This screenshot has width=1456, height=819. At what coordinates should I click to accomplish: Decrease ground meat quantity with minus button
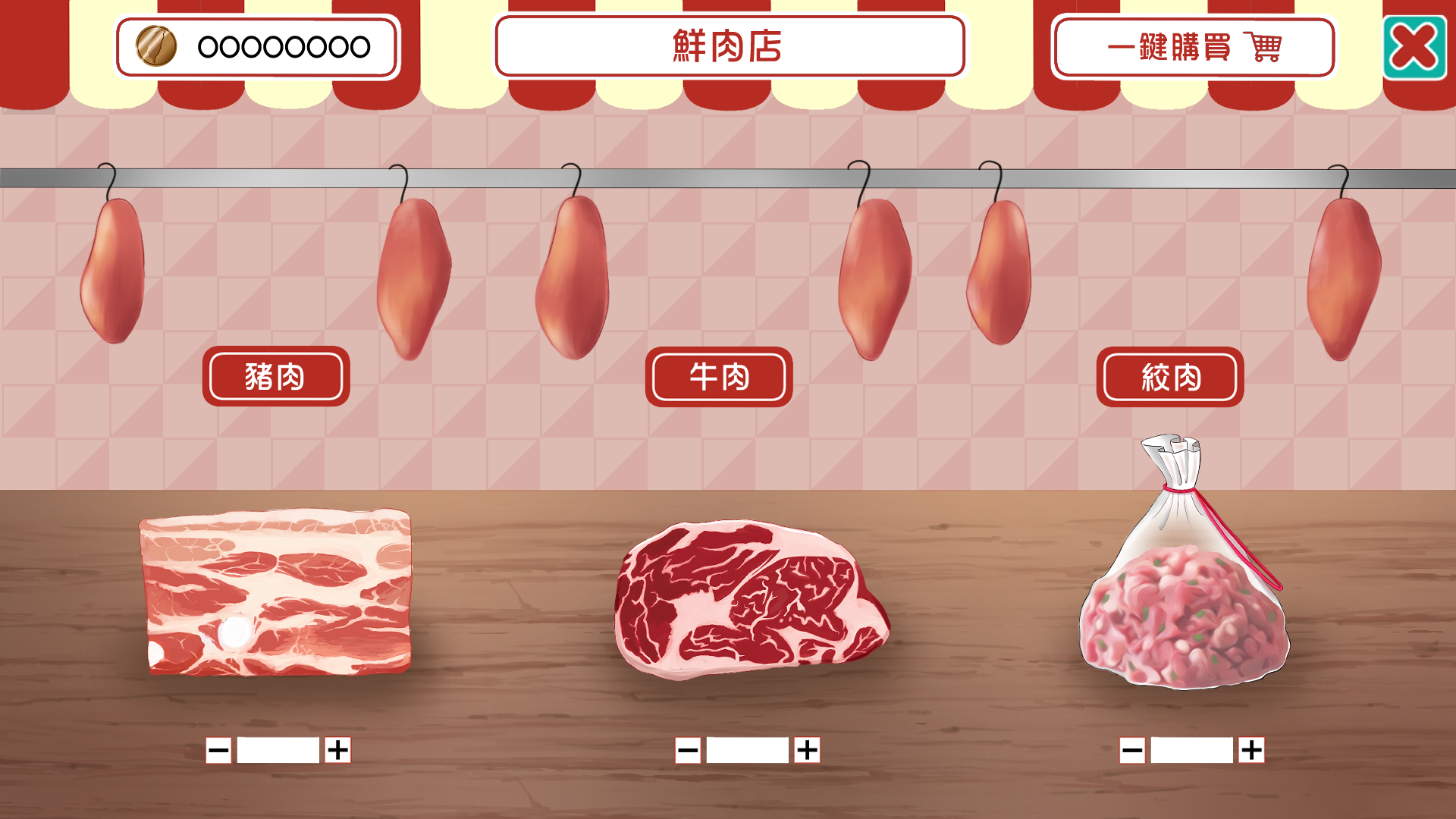(x=1132, y=750)
